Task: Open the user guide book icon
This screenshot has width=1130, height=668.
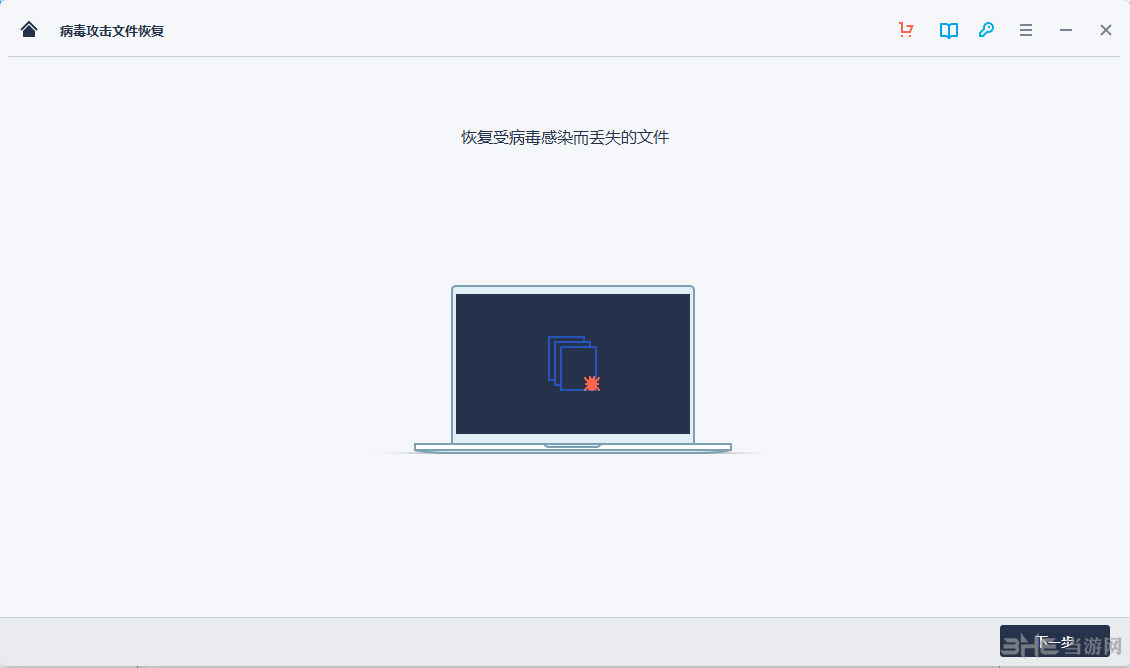Action: [x=948, y=30]
